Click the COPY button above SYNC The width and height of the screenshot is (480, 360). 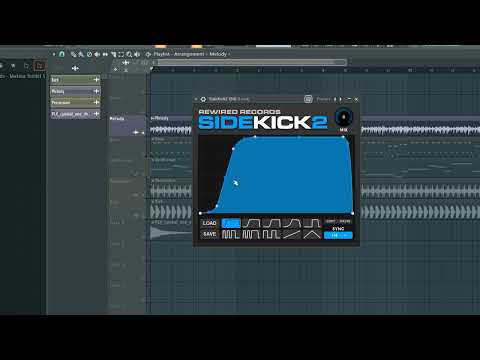pyautogui.click(x=331, y=221)
